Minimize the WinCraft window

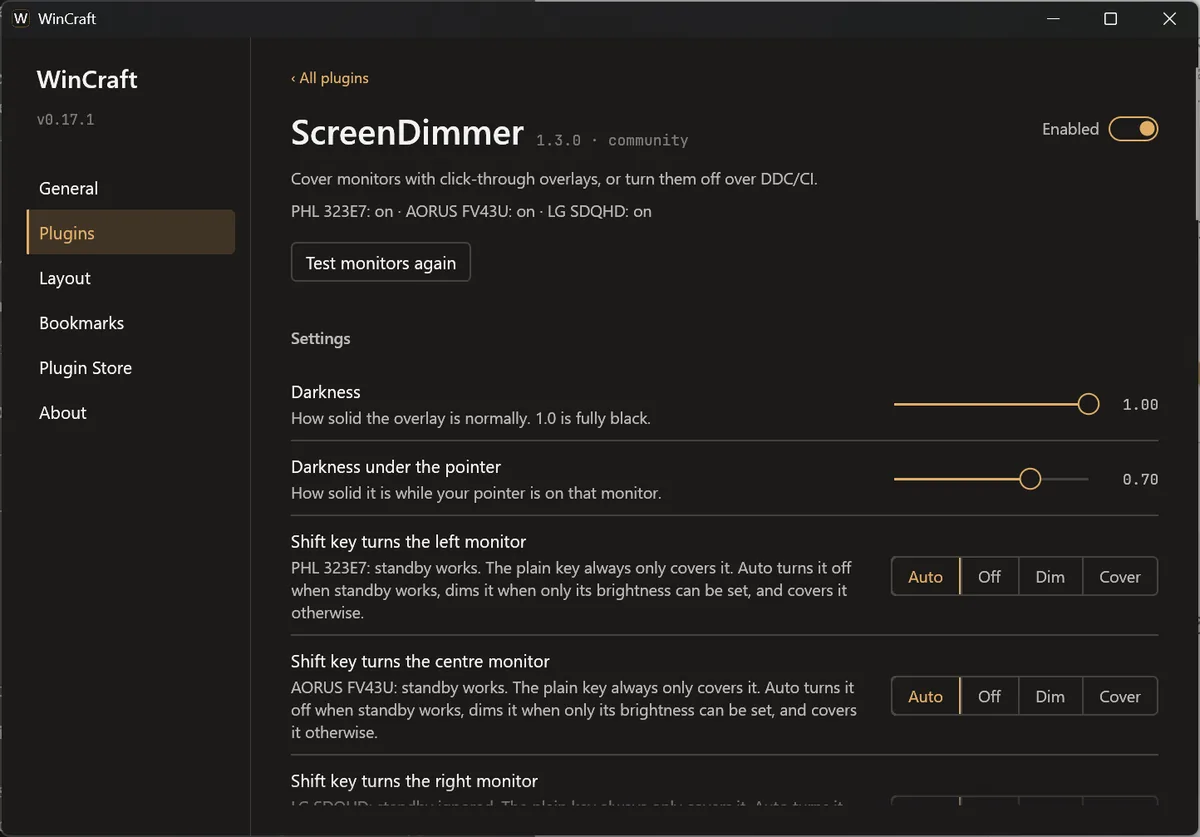[x=1052, y=19]
